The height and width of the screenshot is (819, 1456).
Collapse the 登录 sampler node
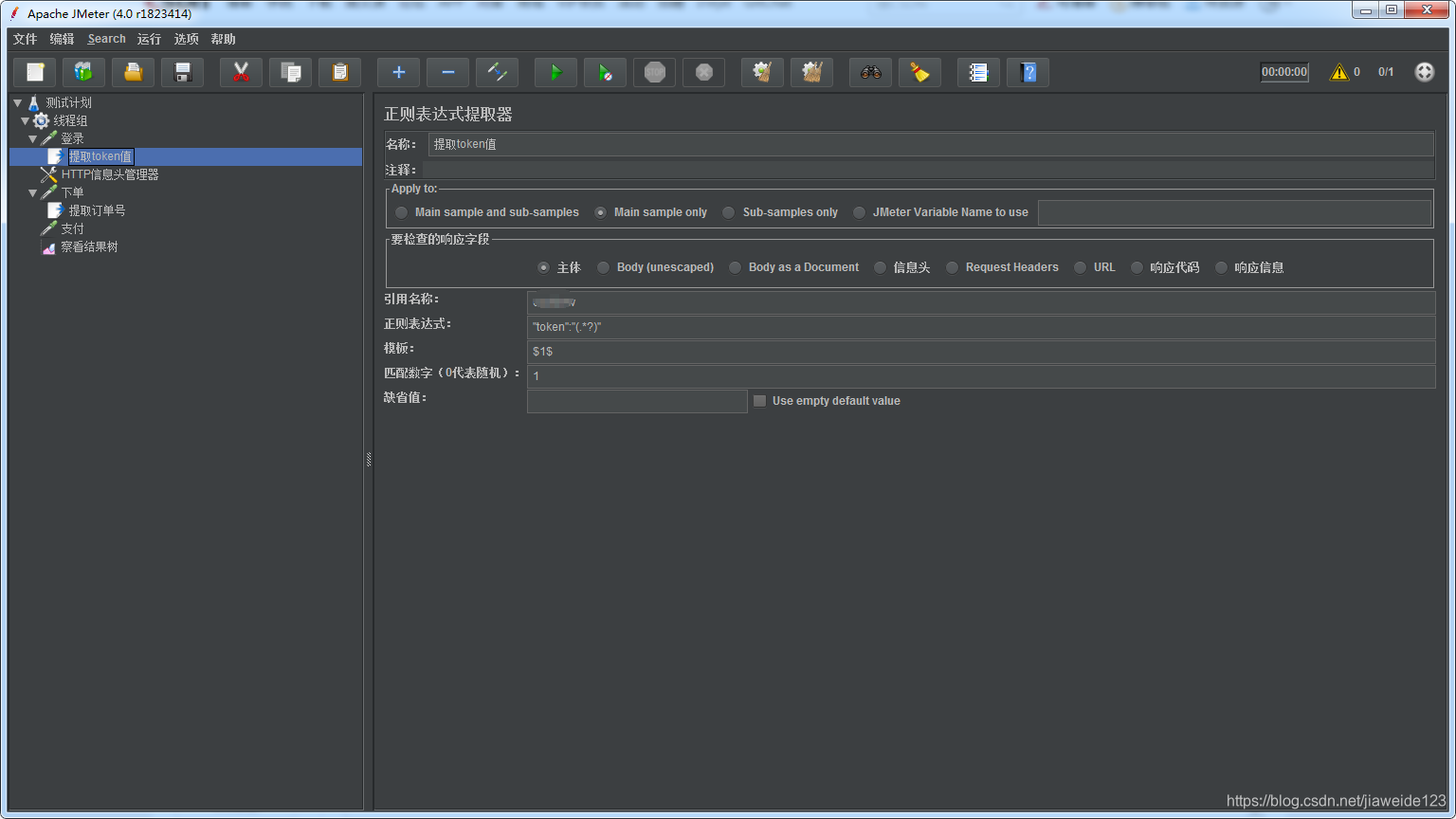(33, 138)
